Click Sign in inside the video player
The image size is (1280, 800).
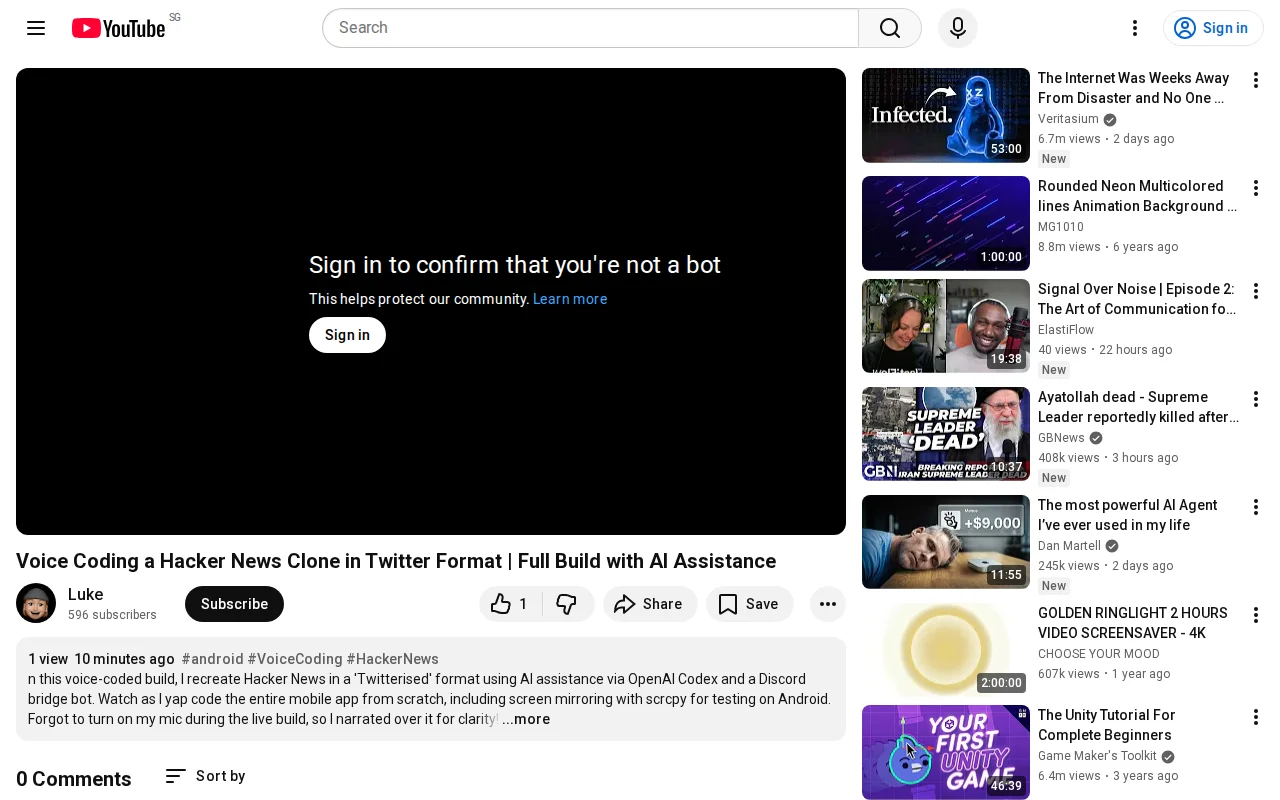pyautogui.click(x=347, y=335)
